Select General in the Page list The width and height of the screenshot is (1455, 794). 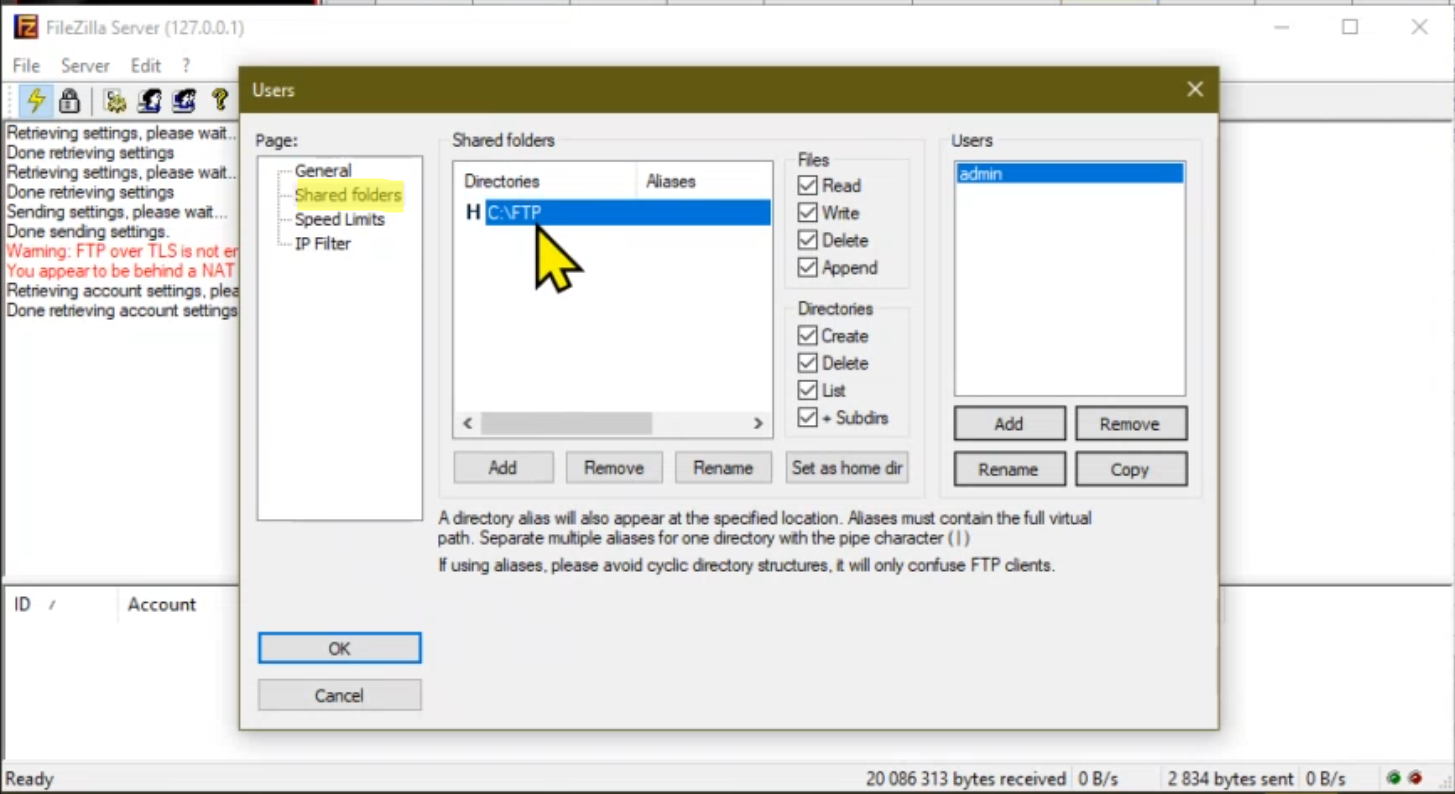tap(323, 170)
